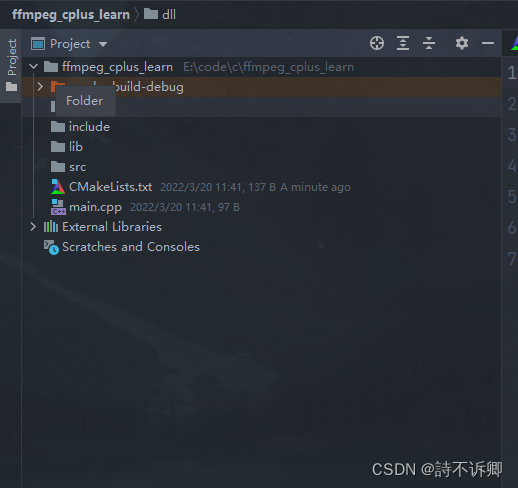
Task: Click the Expand All toolbar icon
Action: (x=403, y=43)
